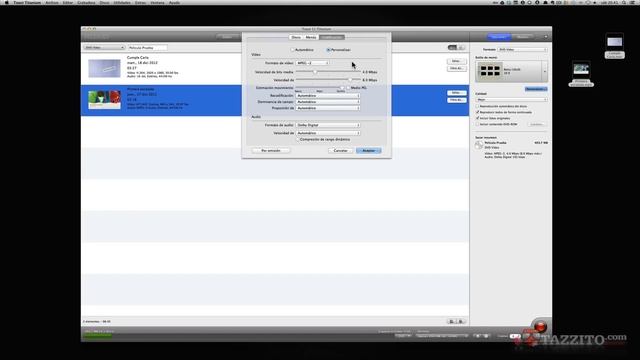Select the Primera pantalla video thumbnail
The height and width of the screenshot is (360, 640).
click(x=104, y=100)
